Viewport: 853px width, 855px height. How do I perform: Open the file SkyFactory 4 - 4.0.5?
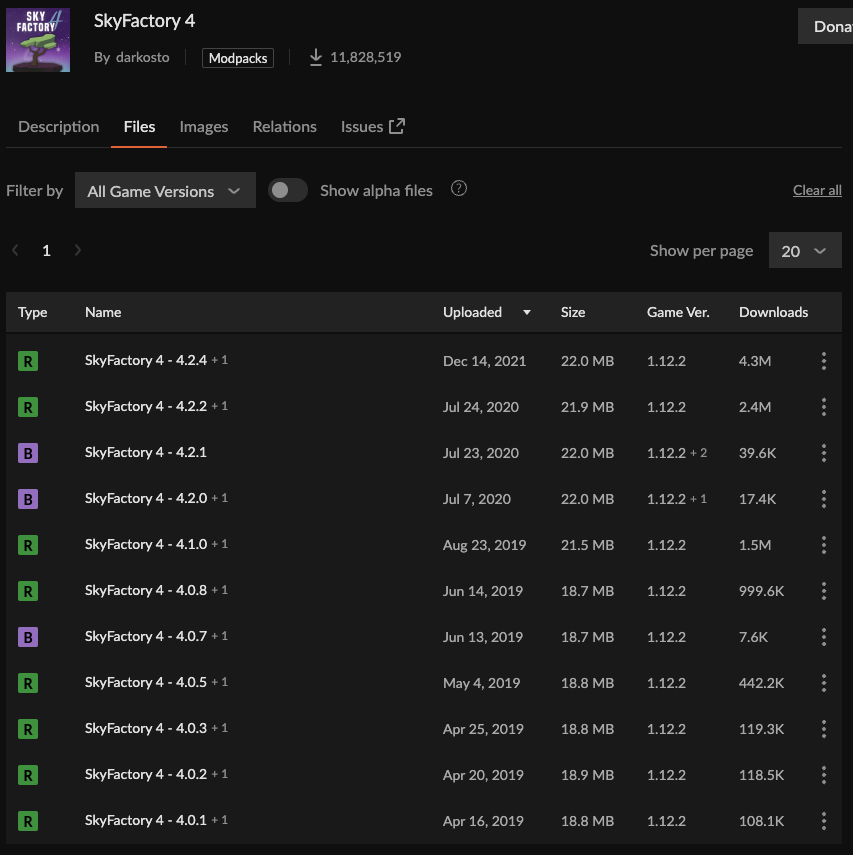pyautogui.click(x=146, y=682)
